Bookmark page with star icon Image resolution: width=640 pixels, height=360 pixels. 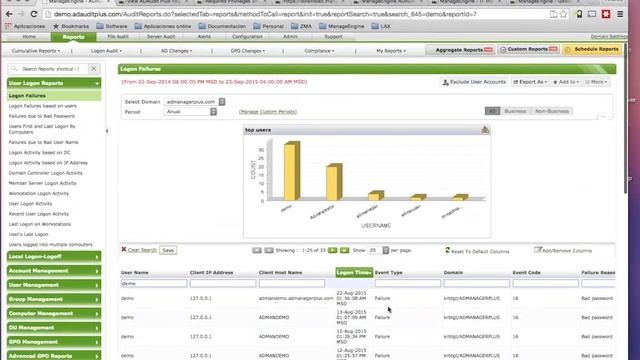564,14
